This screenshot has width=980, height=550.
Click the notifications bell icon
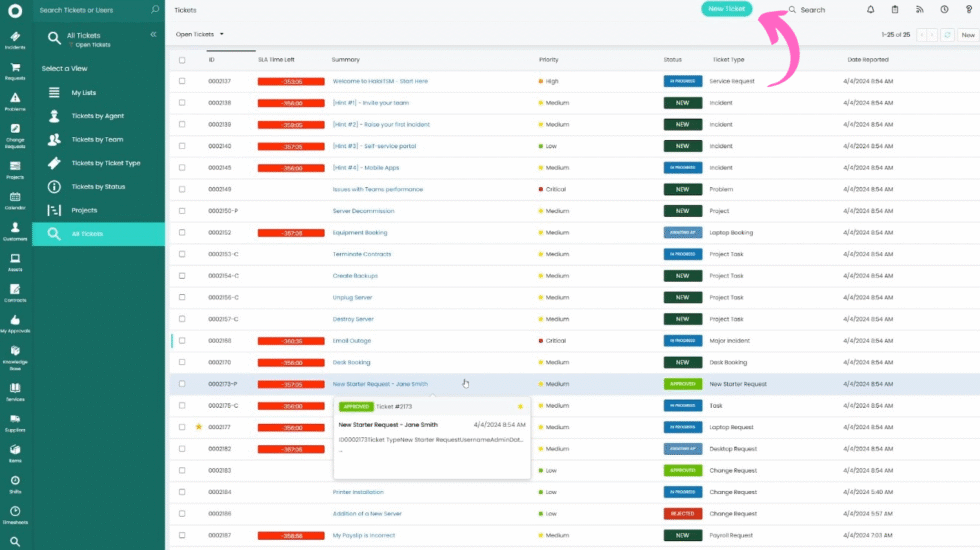point(870,10)
